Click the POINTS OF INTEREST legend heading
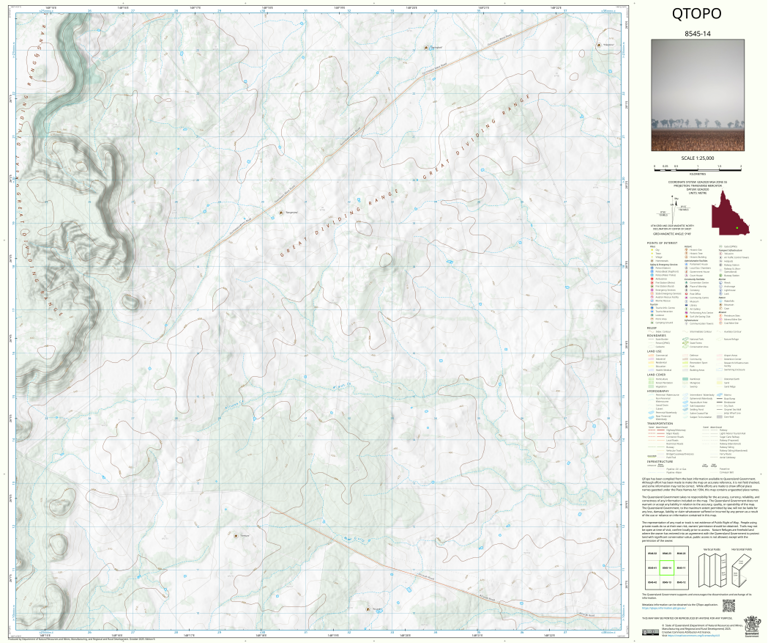 [662, 243]
